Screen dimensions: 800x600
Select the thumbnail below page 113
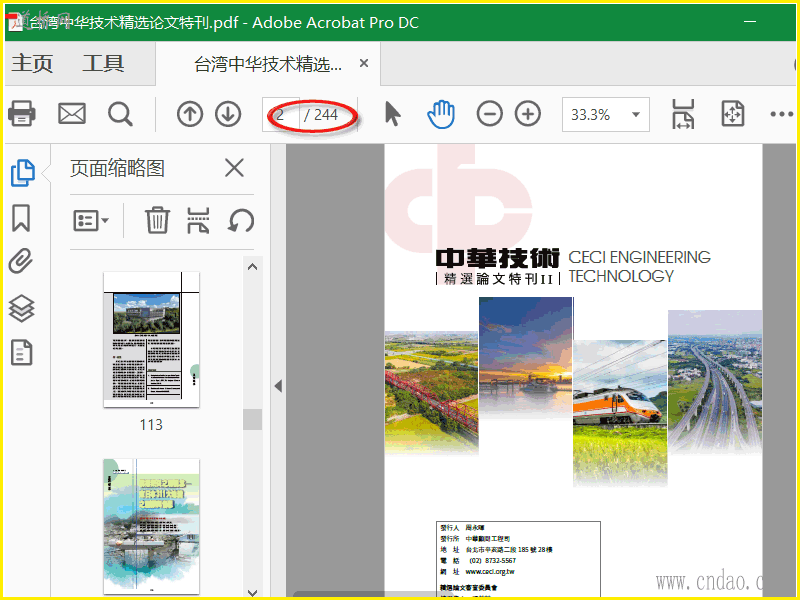click(151, 526)
